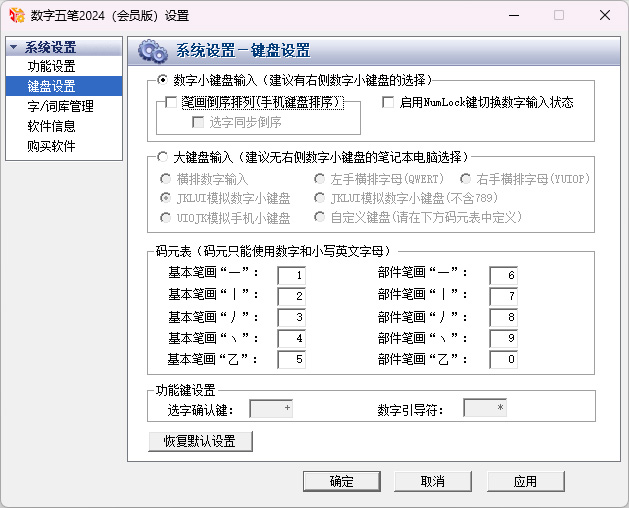629x508 pixels.
Task: Click 部件笔画“丨” code field
Action: tap(503, 296)
